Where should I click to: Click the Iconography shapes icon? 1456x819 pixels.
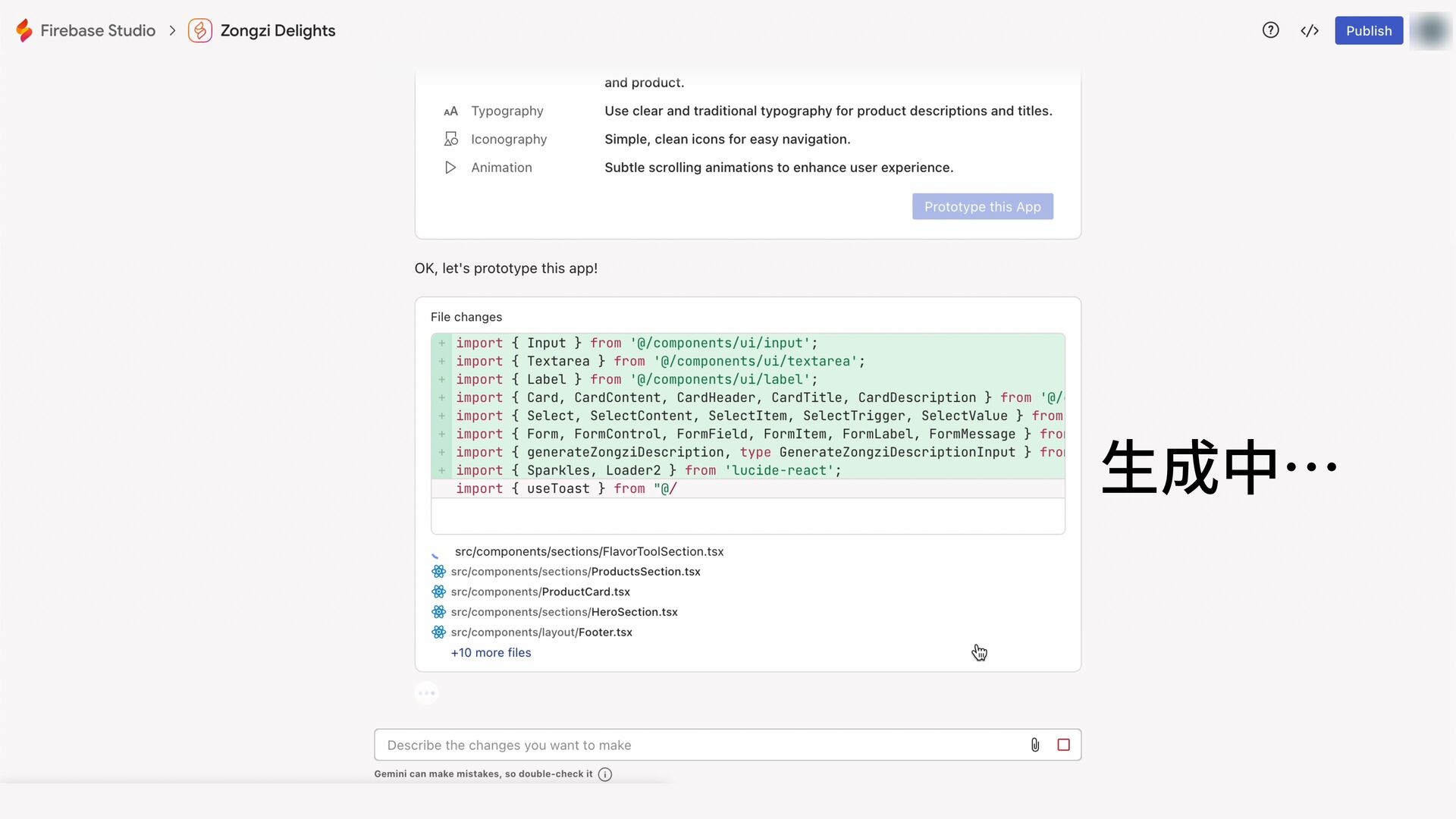coord(450,140)
